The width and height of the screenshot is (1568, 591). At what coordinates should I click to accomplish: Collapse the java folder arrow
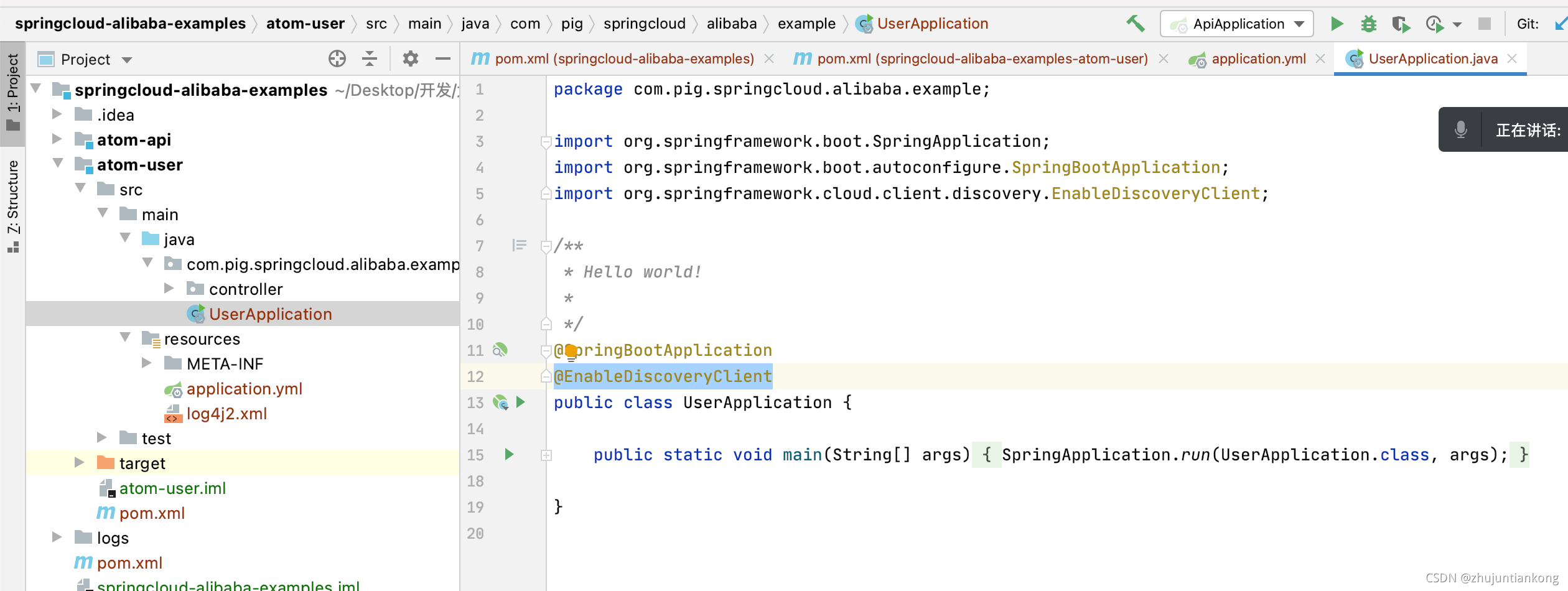[125, 238]
